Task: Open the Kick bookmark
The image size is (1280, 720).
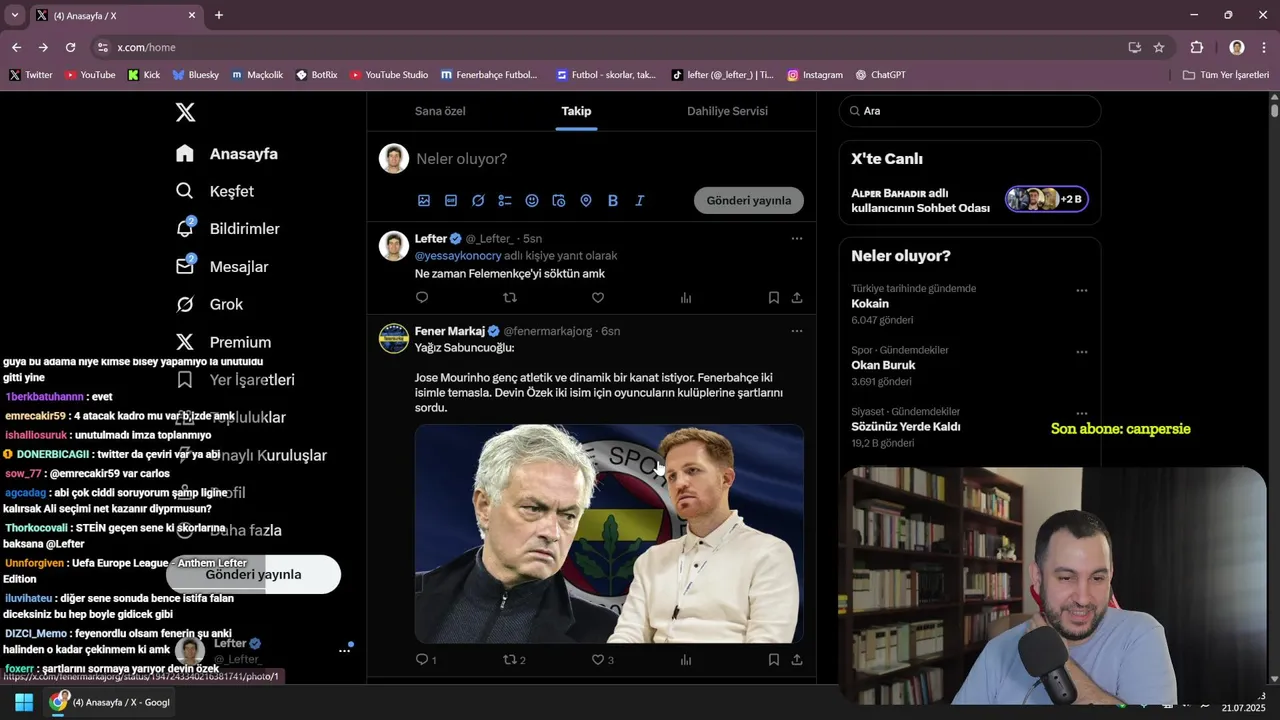Action: tap(144, 75)
